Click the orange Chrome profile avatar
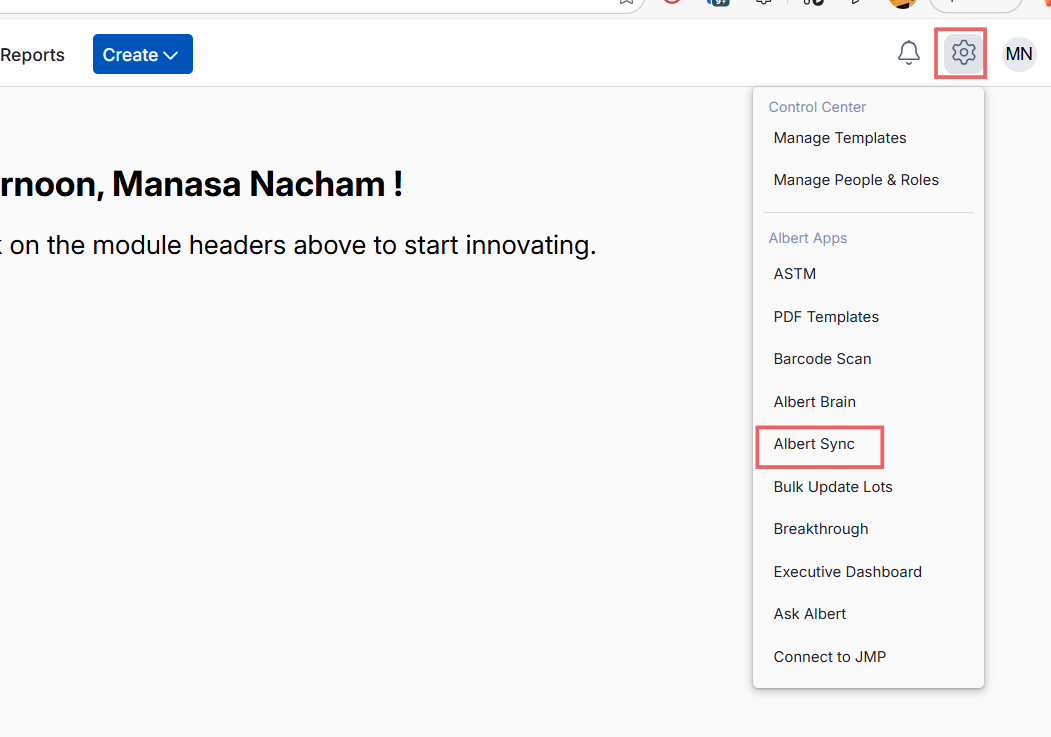Image resolution: width=1051 pixels, height=737 pixels. (903, 3)
